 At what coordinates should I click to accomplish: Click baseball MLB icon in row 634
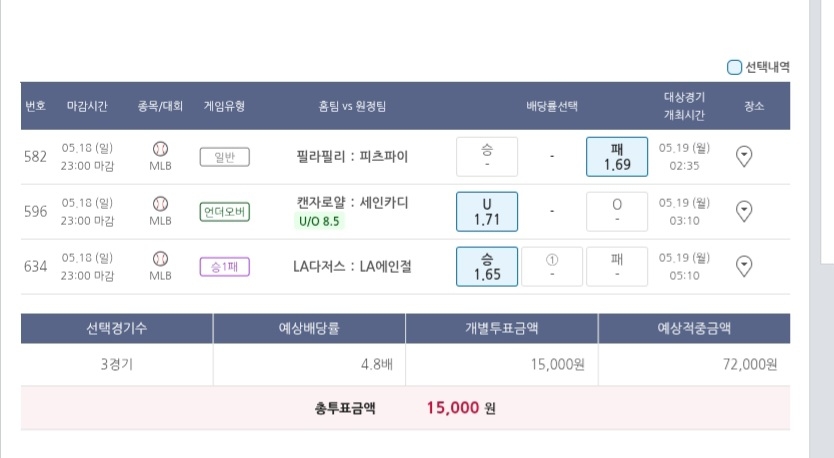pyautogui.click(x=160, y=259)
